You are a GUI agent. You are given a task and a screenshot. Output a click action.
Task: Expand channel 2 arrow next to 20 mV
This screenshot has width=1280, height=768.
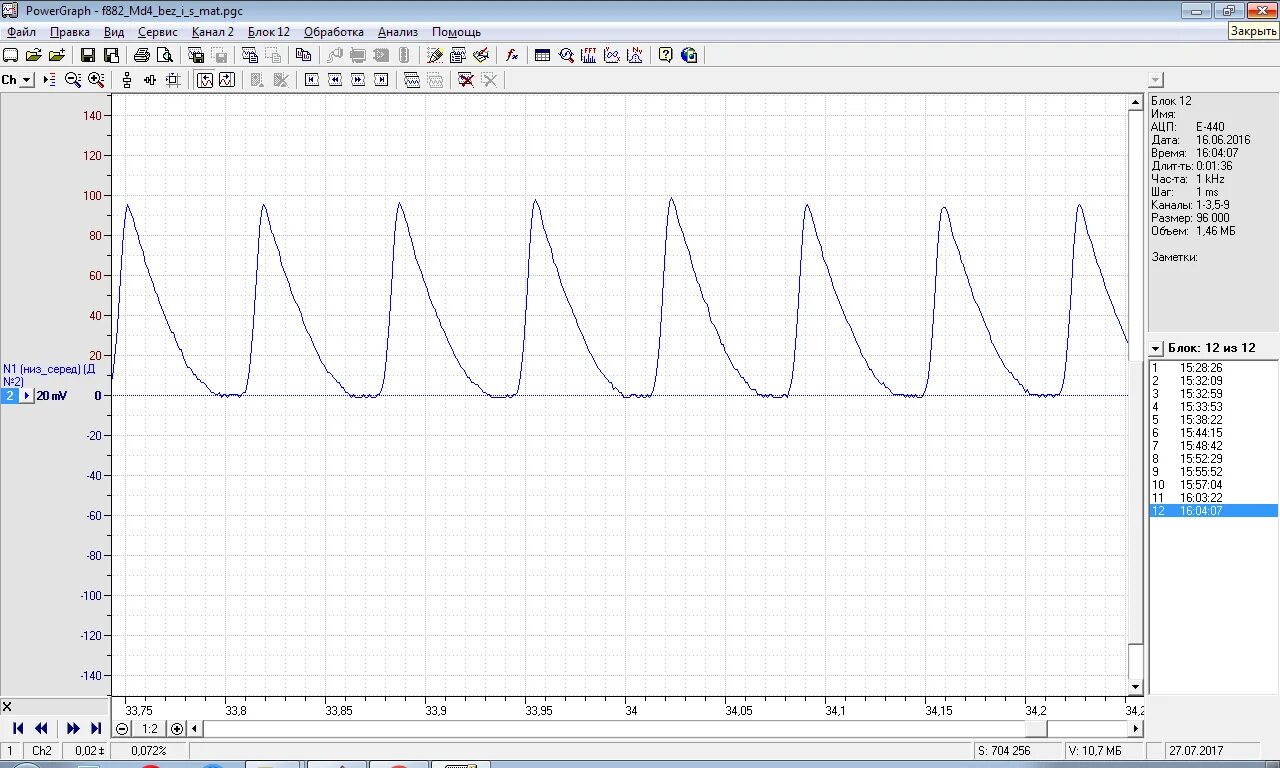(x=27, y=395)
